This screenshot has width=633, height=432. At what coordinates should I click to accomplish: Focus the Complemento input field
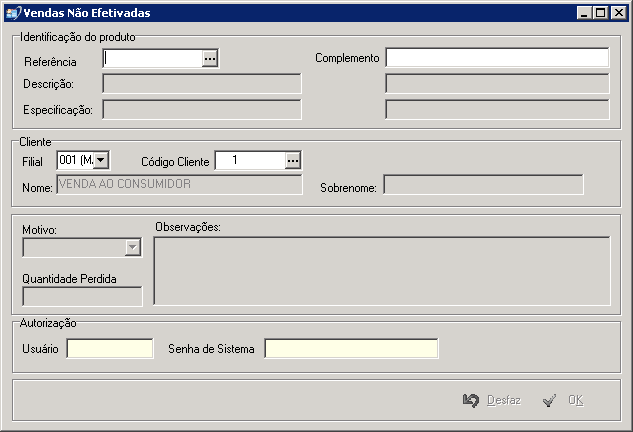pyautogui.click(x=497, y=57)
